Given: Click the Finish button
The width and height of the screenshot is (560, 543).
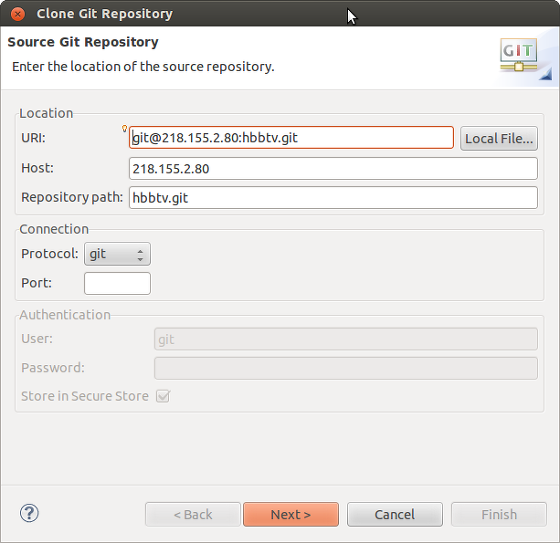Looking at the screenshot, I should 499,514.
